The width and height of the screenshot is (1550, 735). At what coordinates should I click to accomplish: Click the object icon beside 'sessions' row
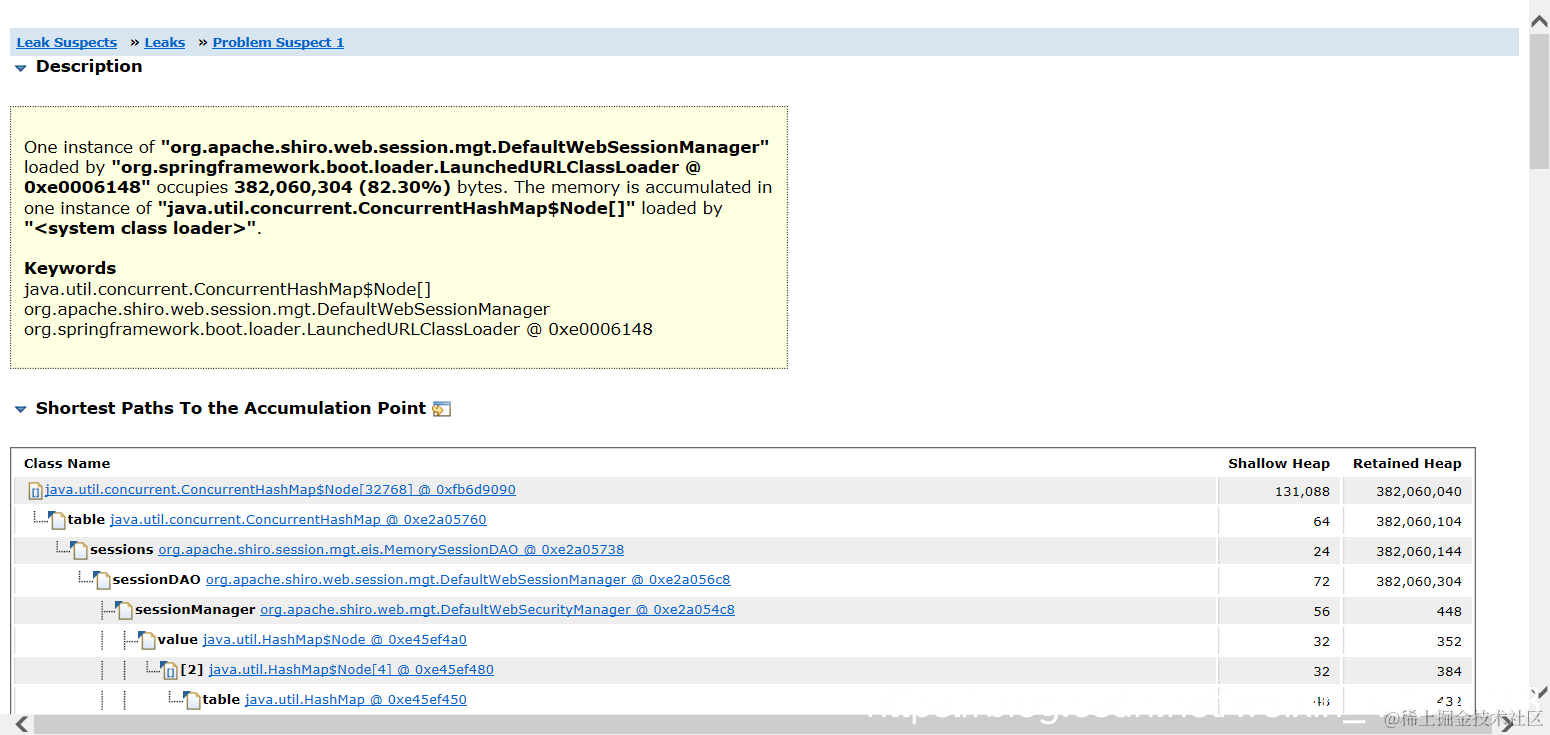(x=80, y=550)
